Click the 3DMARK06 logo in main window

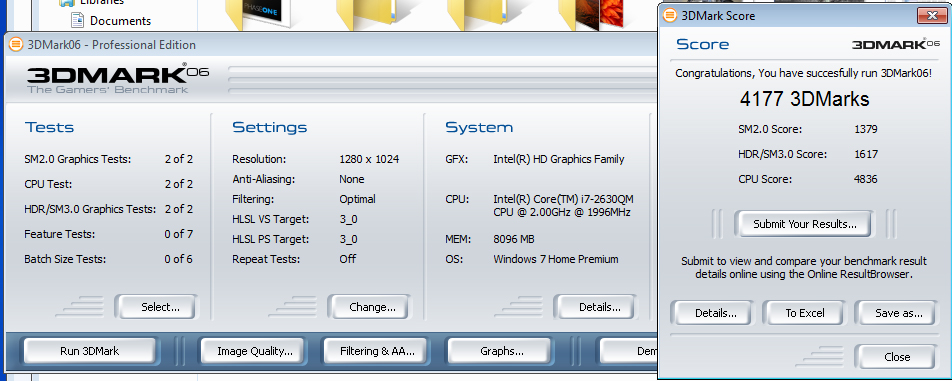(x=118, y=78)
